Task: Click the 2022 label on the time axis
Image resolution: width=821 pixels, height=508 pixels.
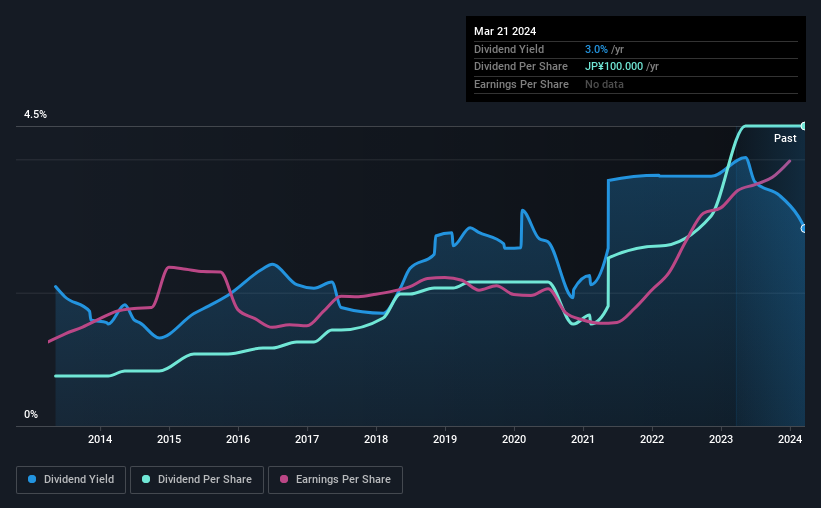Action: pyautogui.click(x=652, y=439)
